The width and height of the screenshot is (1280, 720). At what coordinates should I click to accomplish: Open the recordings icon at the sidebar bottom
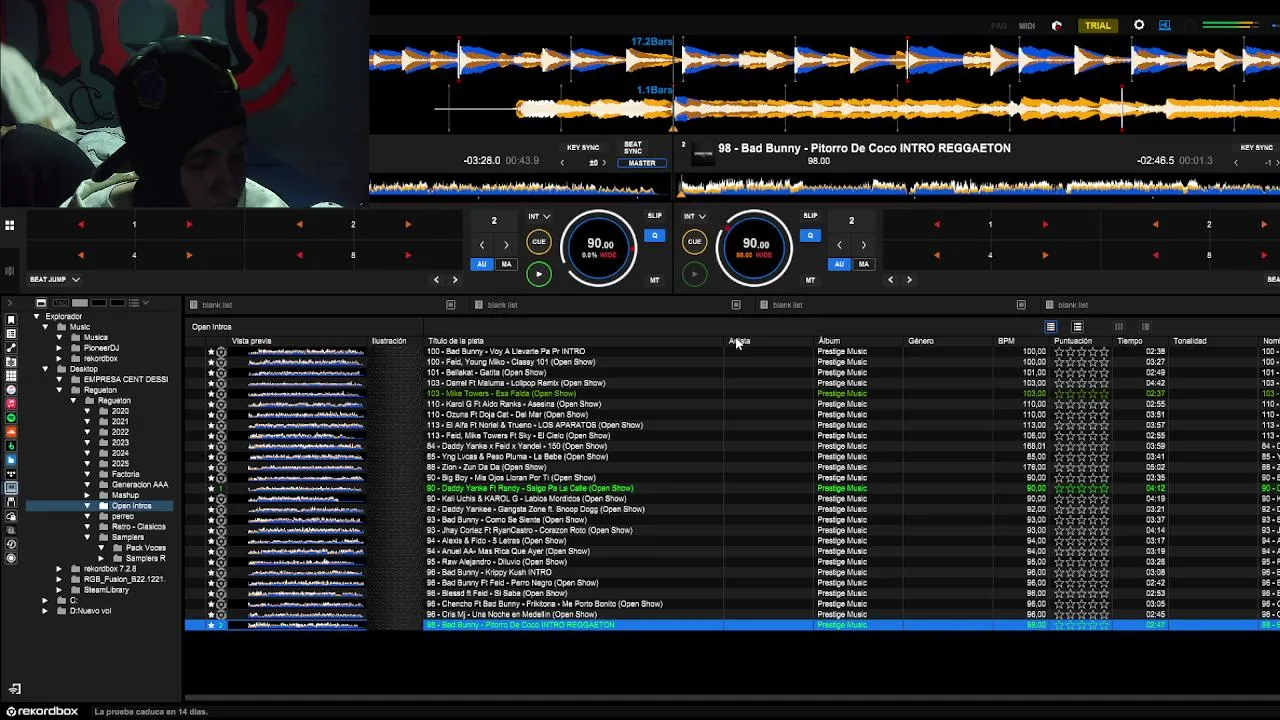pyautogui.click(x=11, y=557)
